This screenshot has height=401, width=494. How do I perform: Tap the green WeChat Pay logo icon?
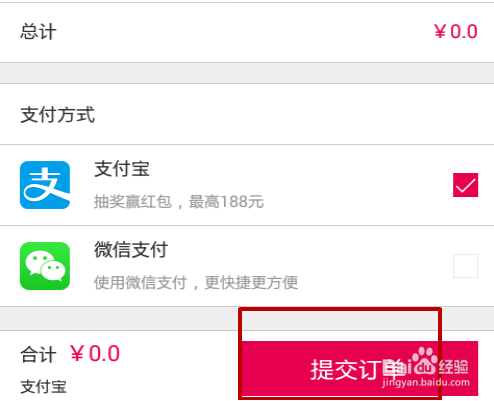point(45,266)
